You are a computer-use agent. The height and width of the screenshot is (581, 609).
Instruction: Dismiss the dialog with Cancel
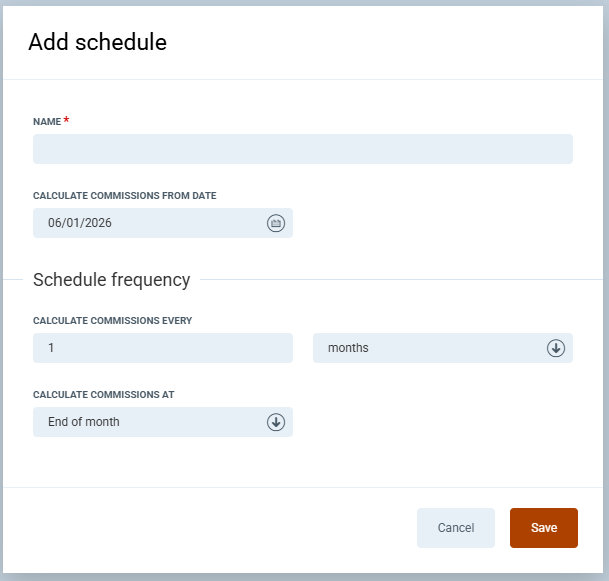click(x=456, y=528)
